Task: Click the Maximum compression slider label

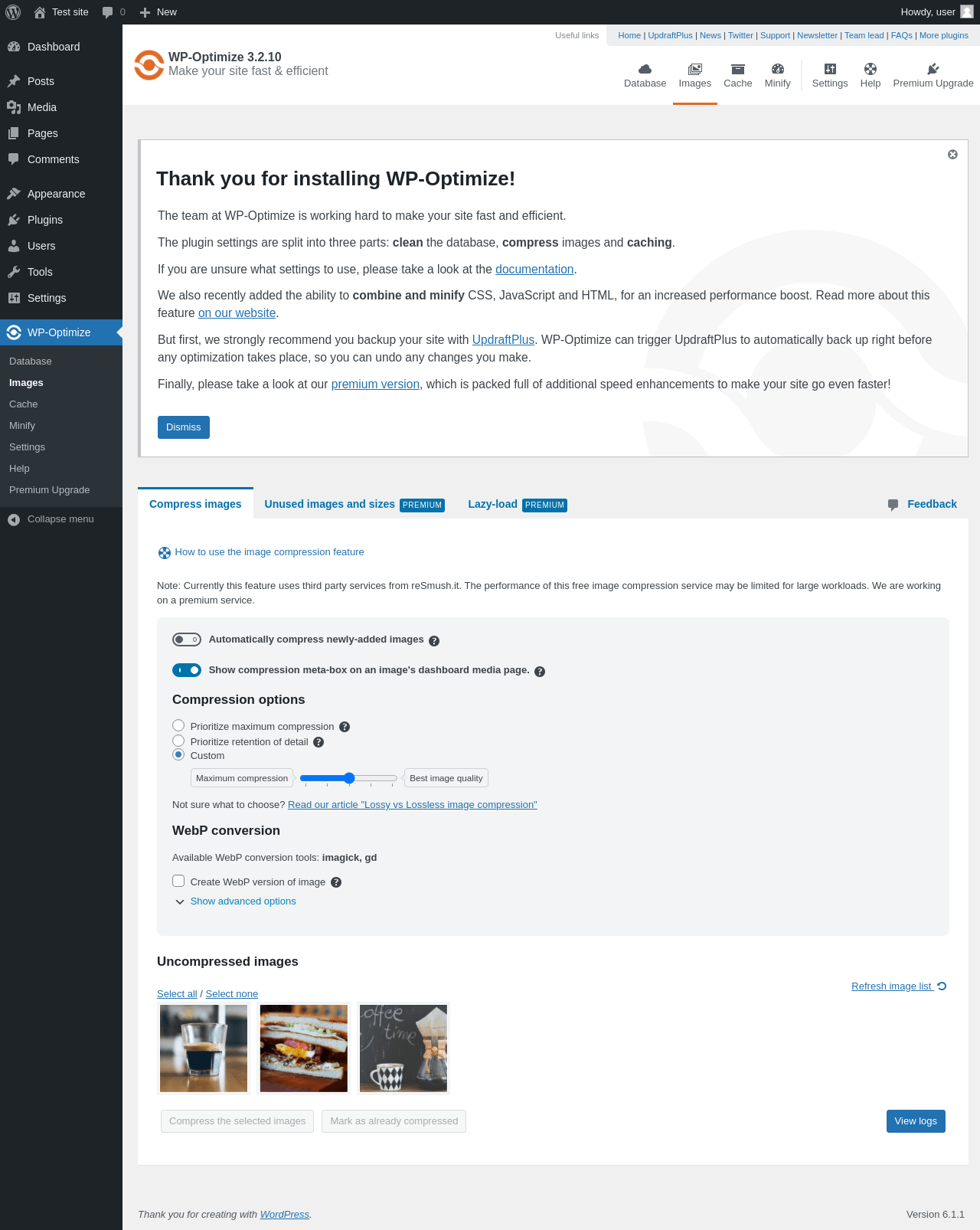Action: pyautogui.click(x=242, y=778)
